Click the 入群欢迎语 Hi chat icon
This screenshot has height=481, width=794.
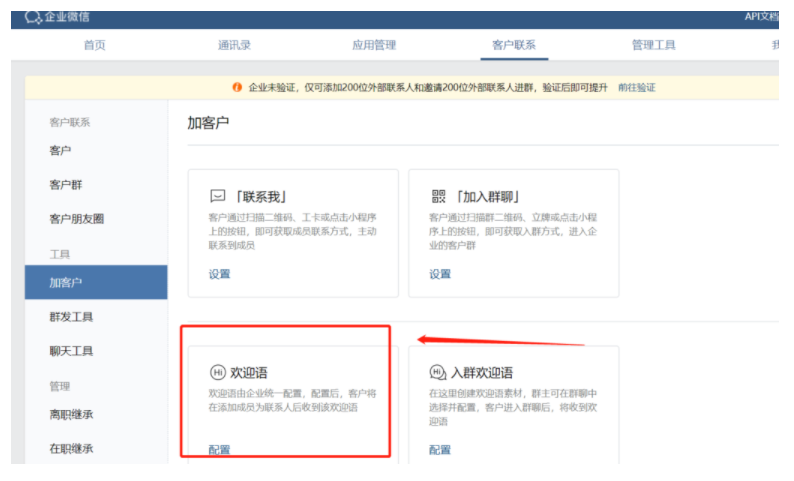tap(438, 373)
